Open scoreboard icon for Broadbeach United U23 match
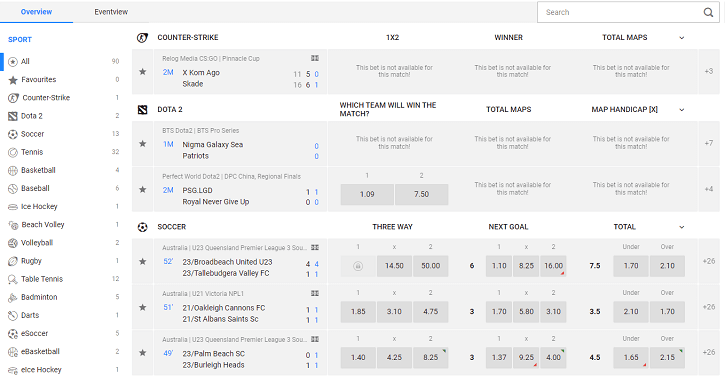Image resolution: width=725 pixels, height=376 pixels. [315, 247]
